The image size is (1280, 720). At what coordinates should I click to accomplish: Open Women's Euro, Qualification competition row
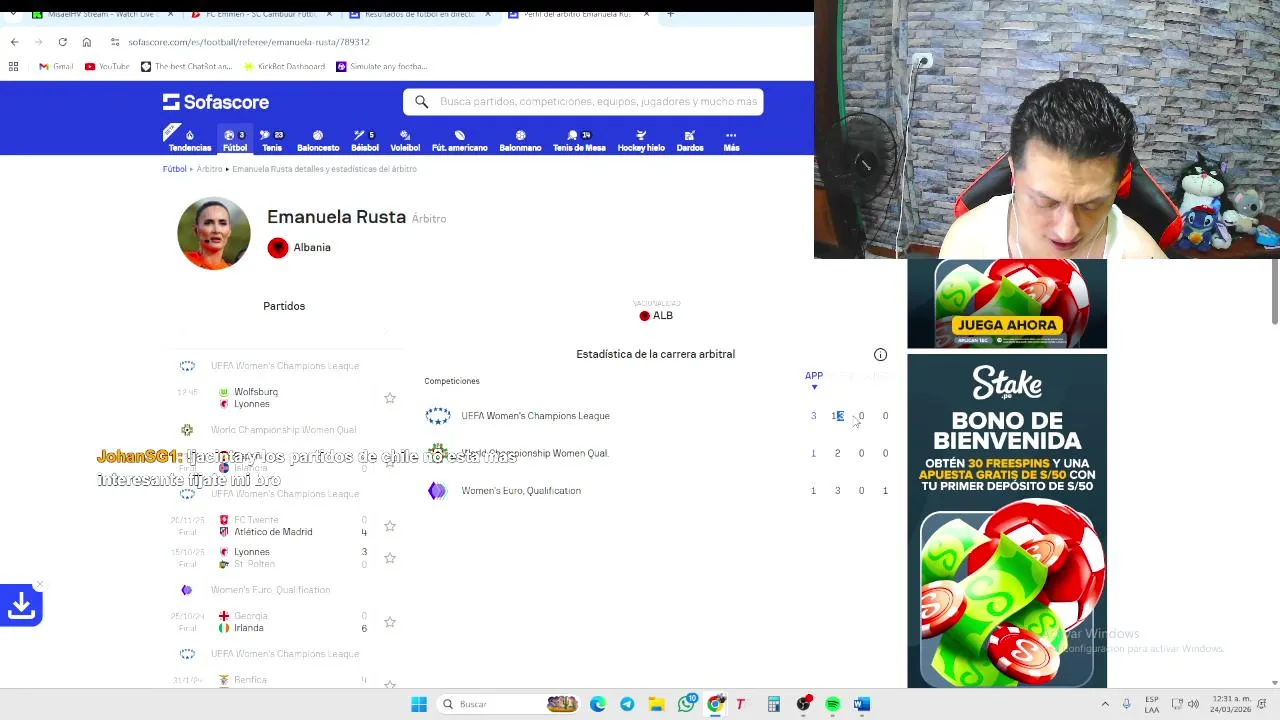click(655, 491)
